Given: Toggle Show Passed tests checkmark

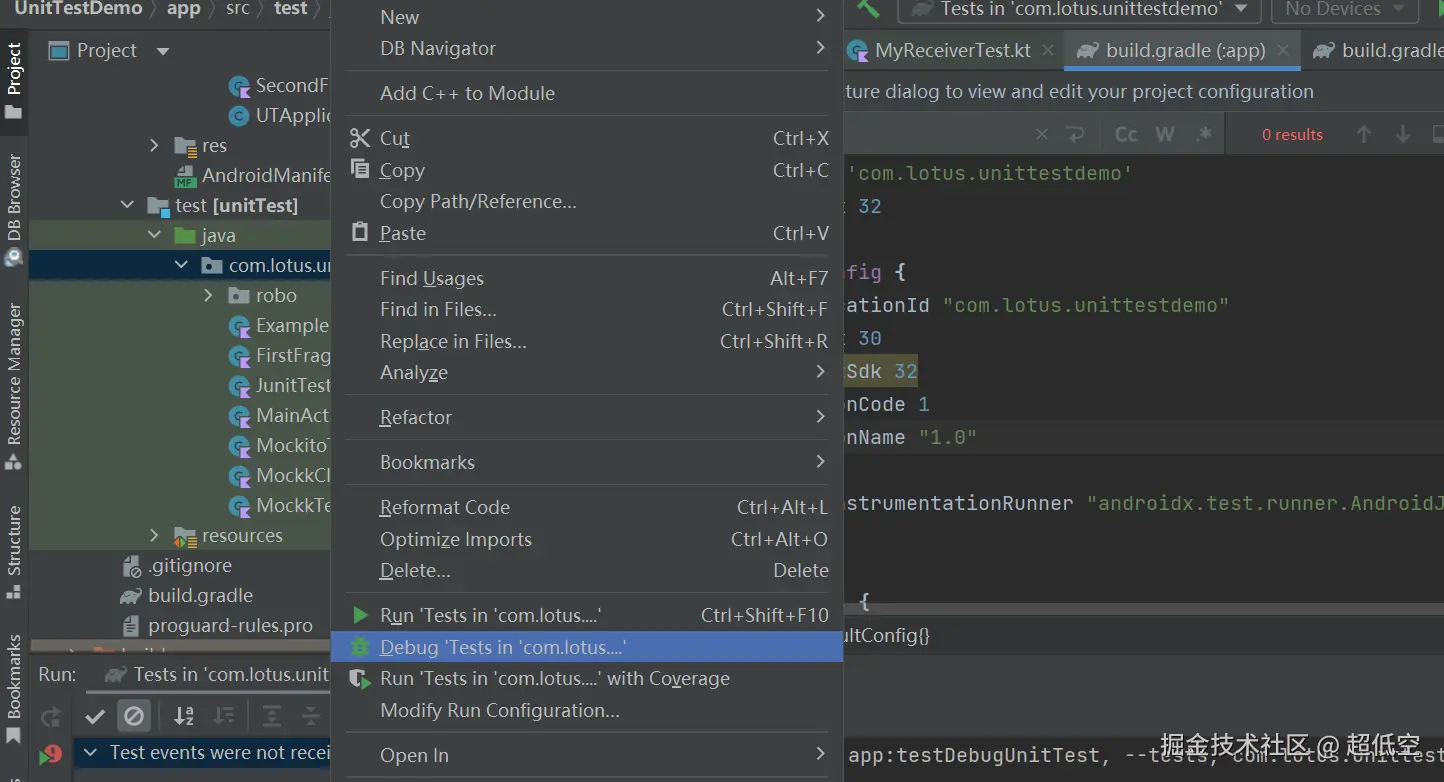Looking at the screenshot, I should point(95,716).
